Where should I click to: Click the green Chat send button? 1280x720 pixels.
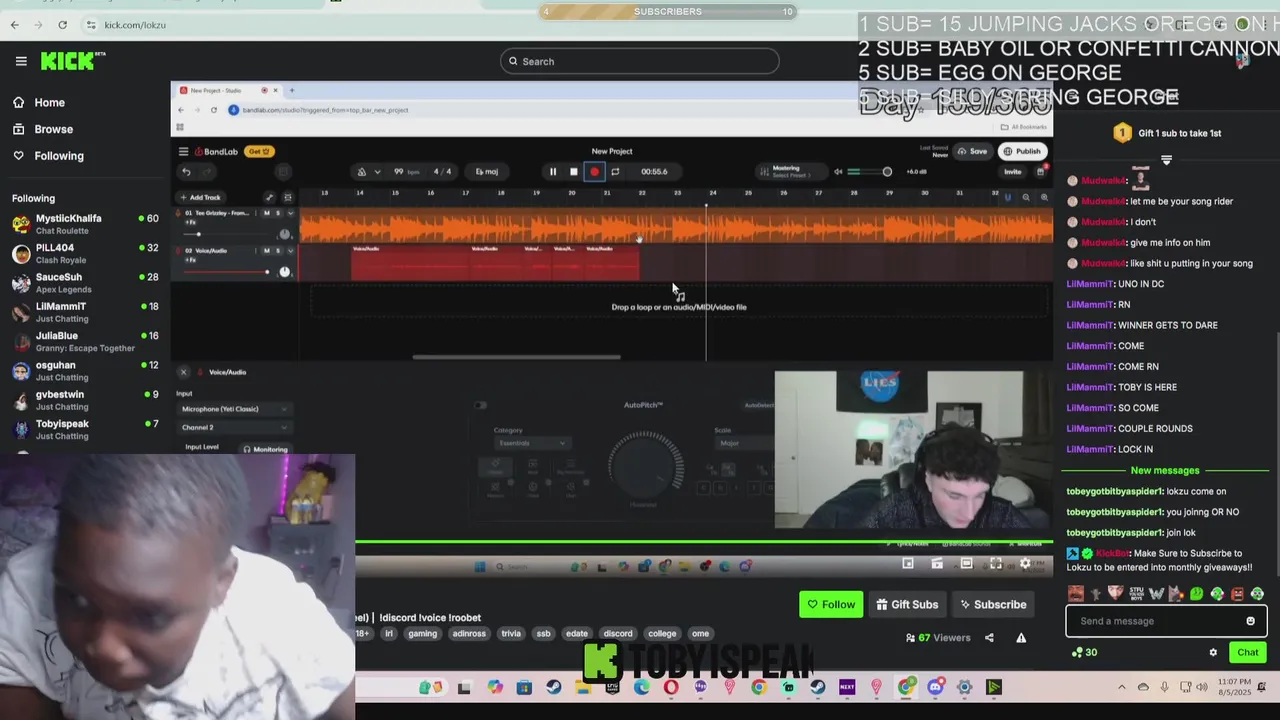point(1248,652)
